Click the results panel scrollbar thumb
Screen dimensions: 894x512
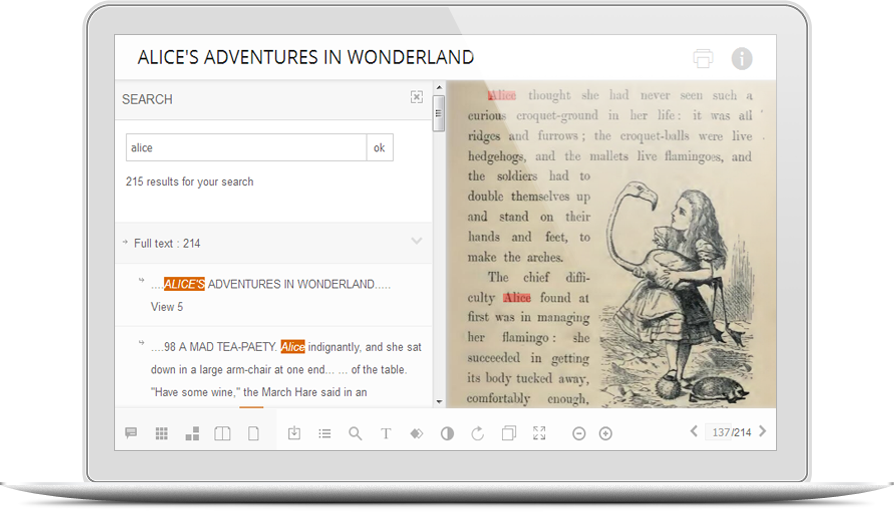(x=438, y=113)
